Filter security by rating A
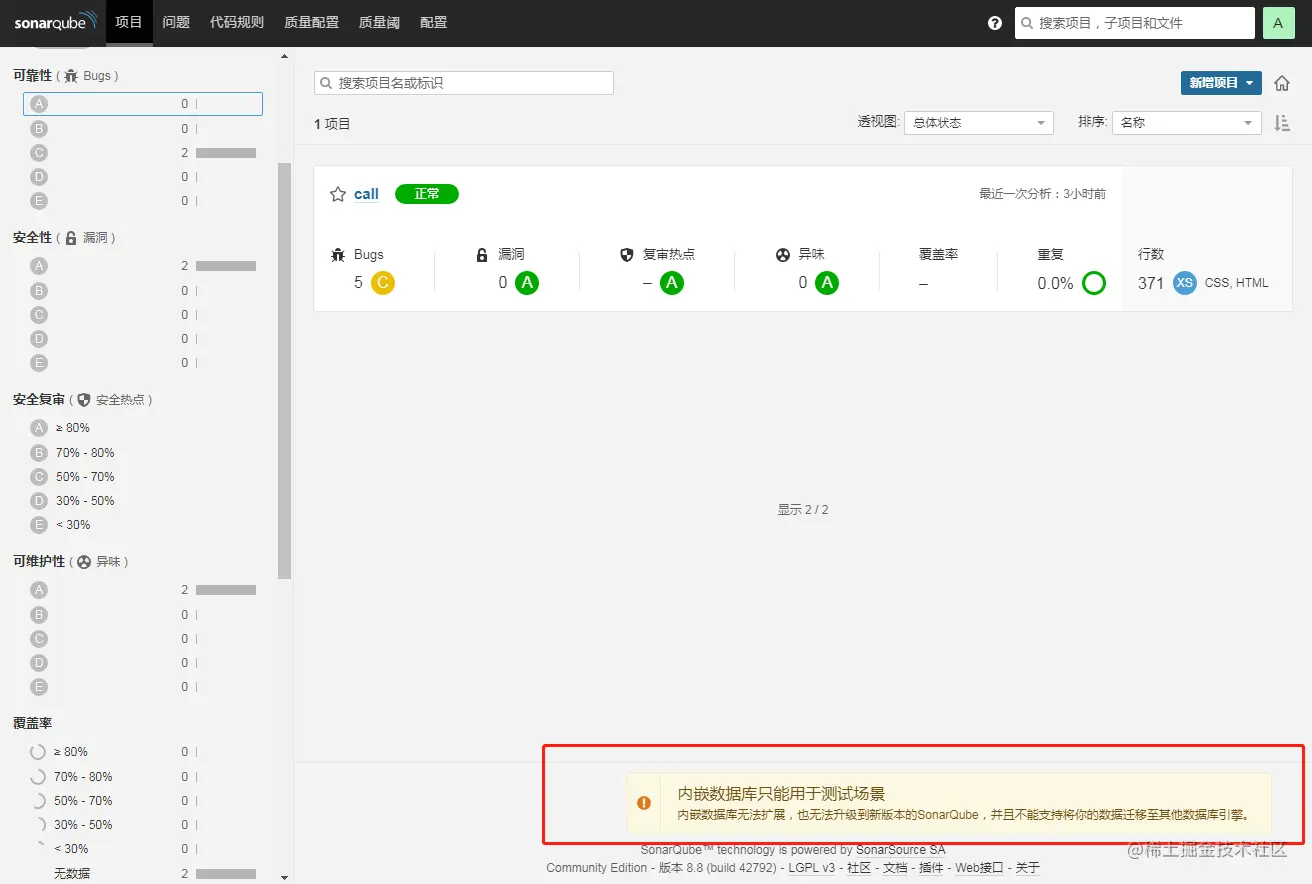 (x=143, y=266)
